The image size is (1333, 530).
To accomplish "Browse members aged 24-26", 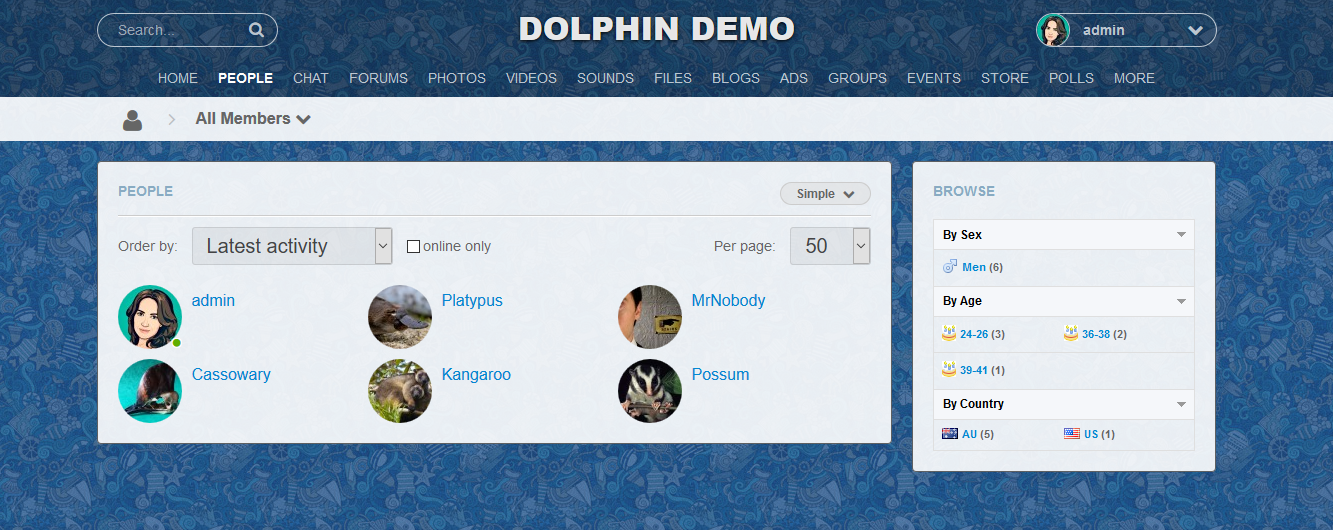I will click(974, 334).
